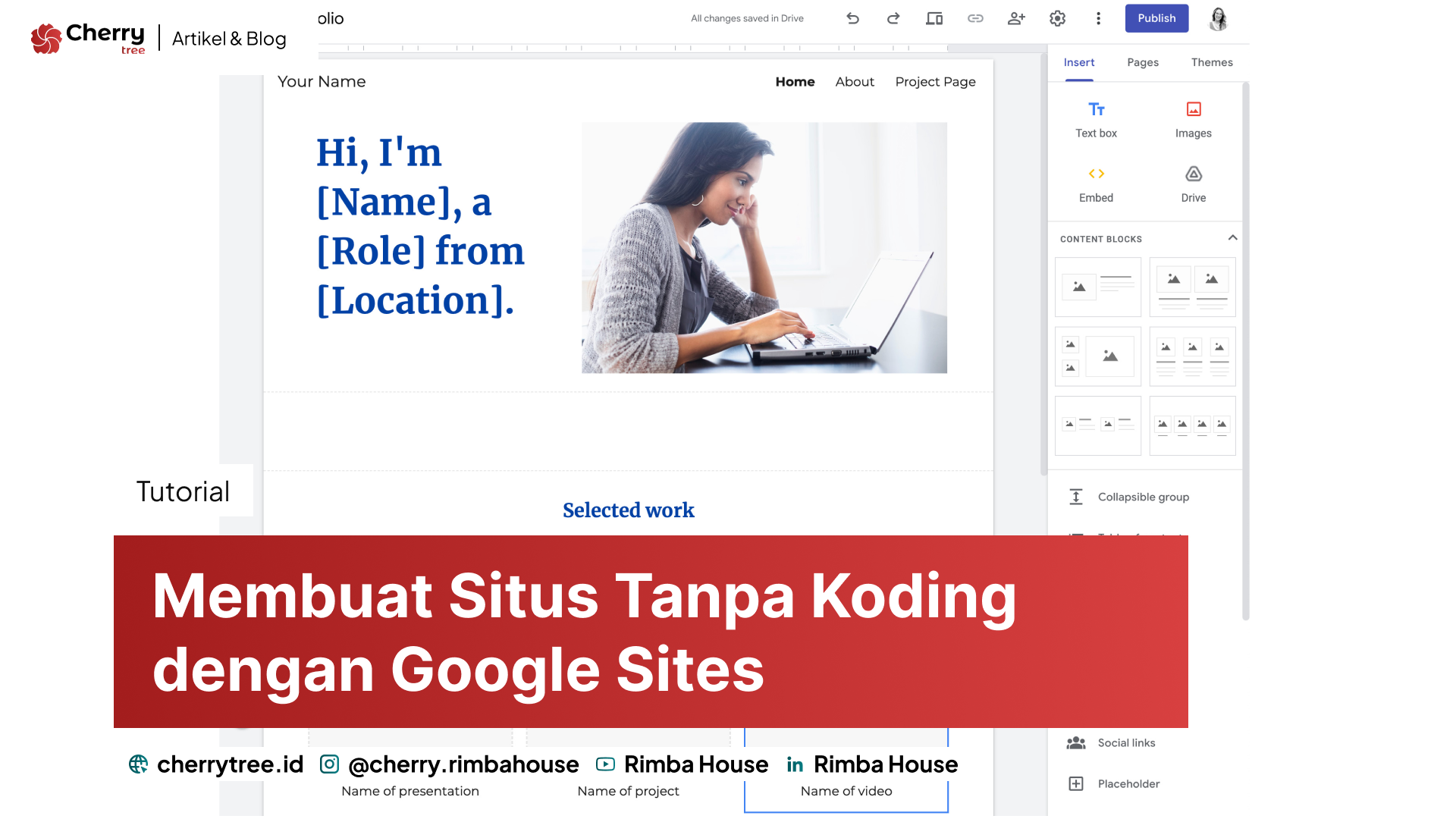Select the three images with captions block
Viewport: 1456px width, 819px height.
pos(1192,356)
